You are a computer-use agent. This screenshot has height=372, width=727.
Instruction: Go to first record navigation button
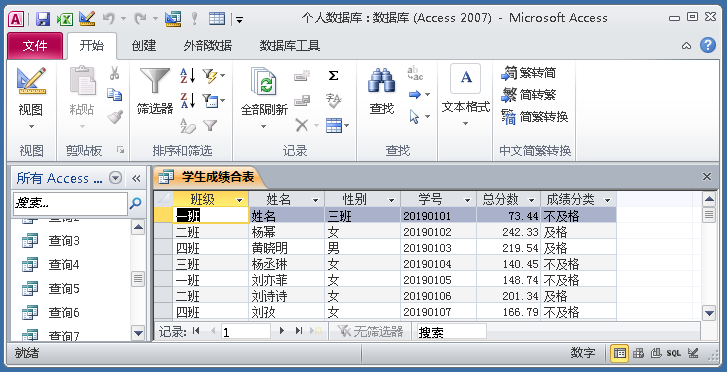coord(196,331)
